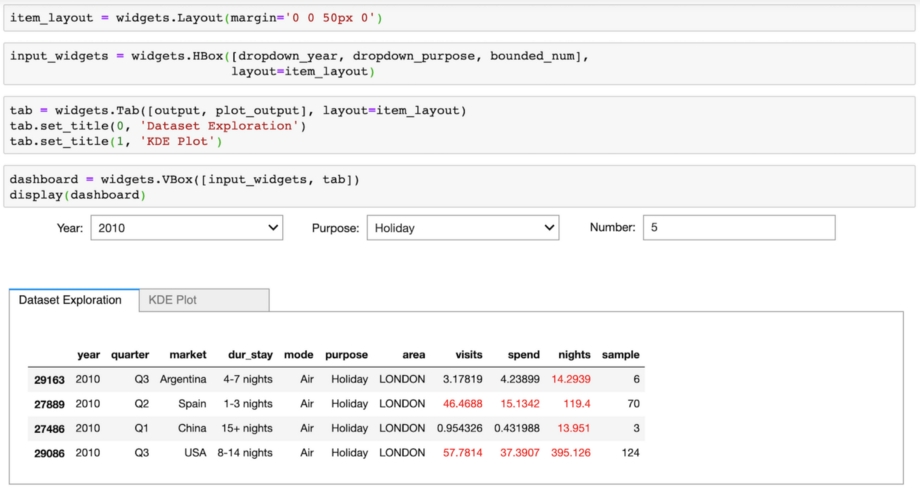Click the 'spend' column header
This screenshot has height=493, width=920.
click(523, 354)
